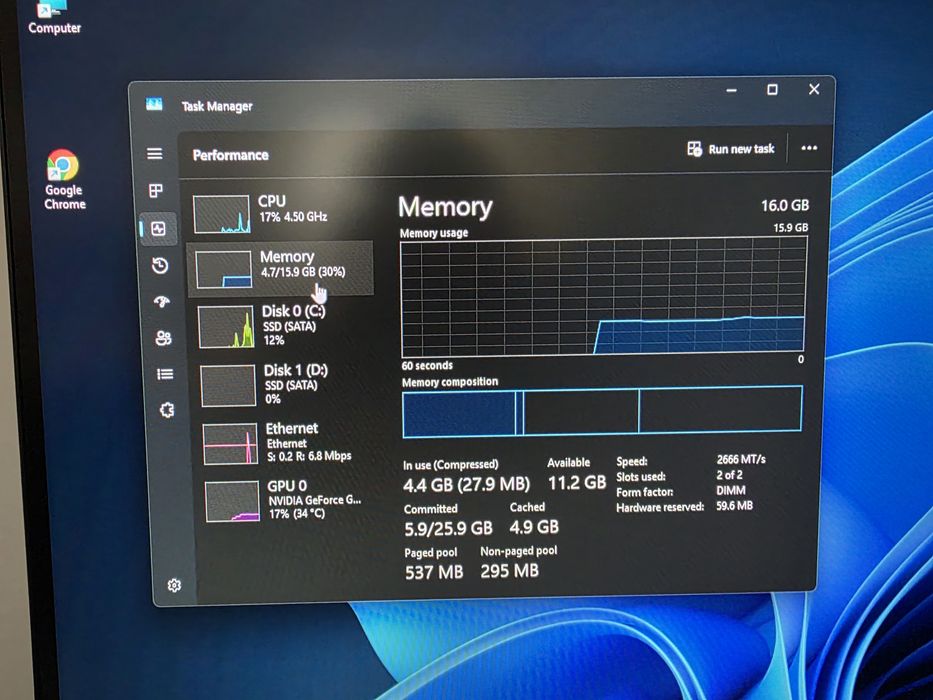Click the Paged pool 537 MB value
933x700 pixels.
click(434, 572)
